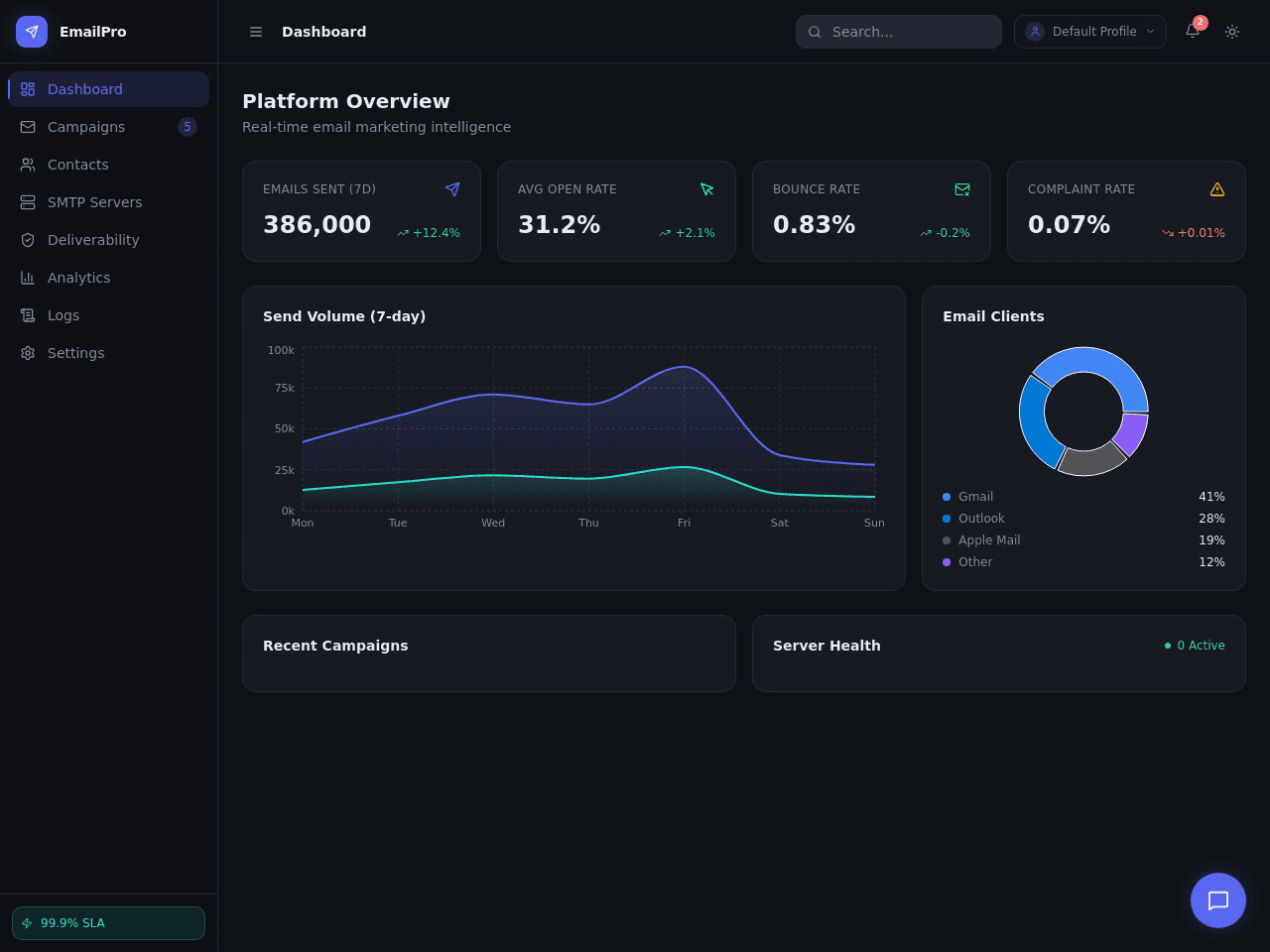Click the 0 Active server status
Viewport: 1270px width, 952px height.
(x=1195, y=646)
